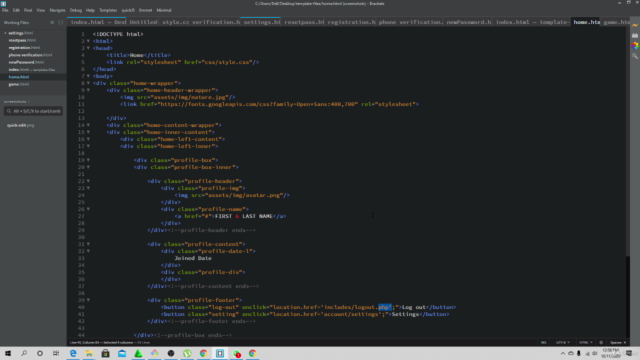Fold the home-wrapper div on line 8
640x360 pixels.
pos(88,83)
